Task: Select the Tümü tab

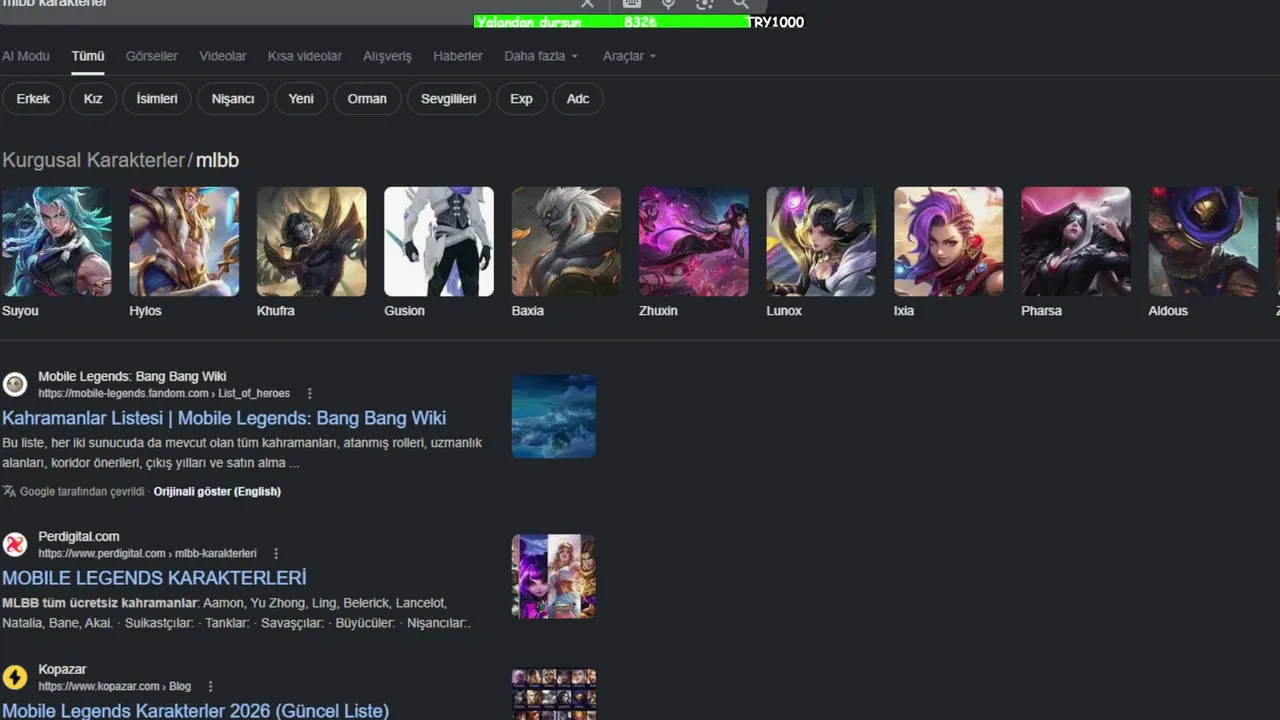Action: 88,56
